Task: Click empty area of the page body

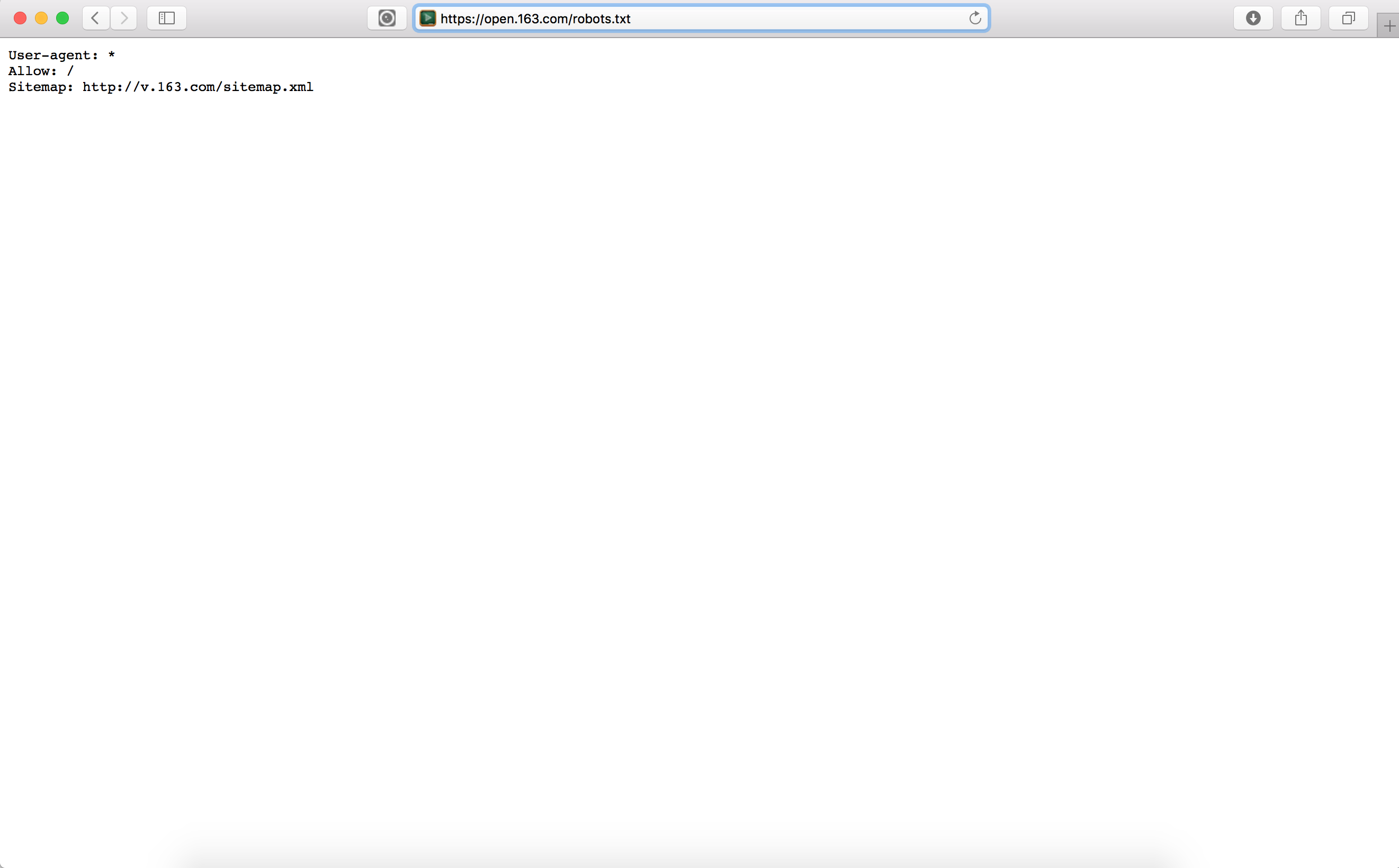Action: (689, 430)
